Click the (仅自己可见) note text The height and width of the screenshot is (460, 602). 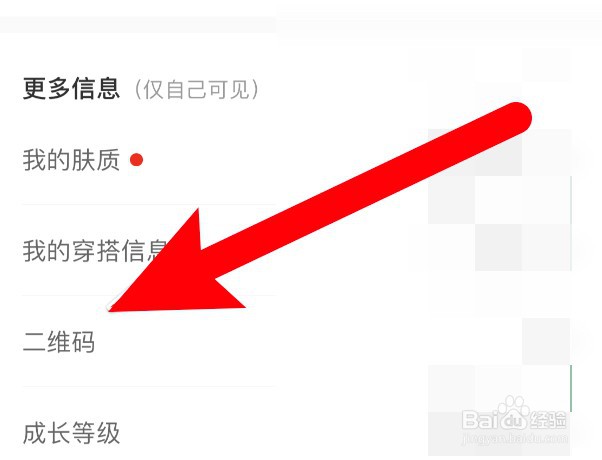click(x=197, y=89)
